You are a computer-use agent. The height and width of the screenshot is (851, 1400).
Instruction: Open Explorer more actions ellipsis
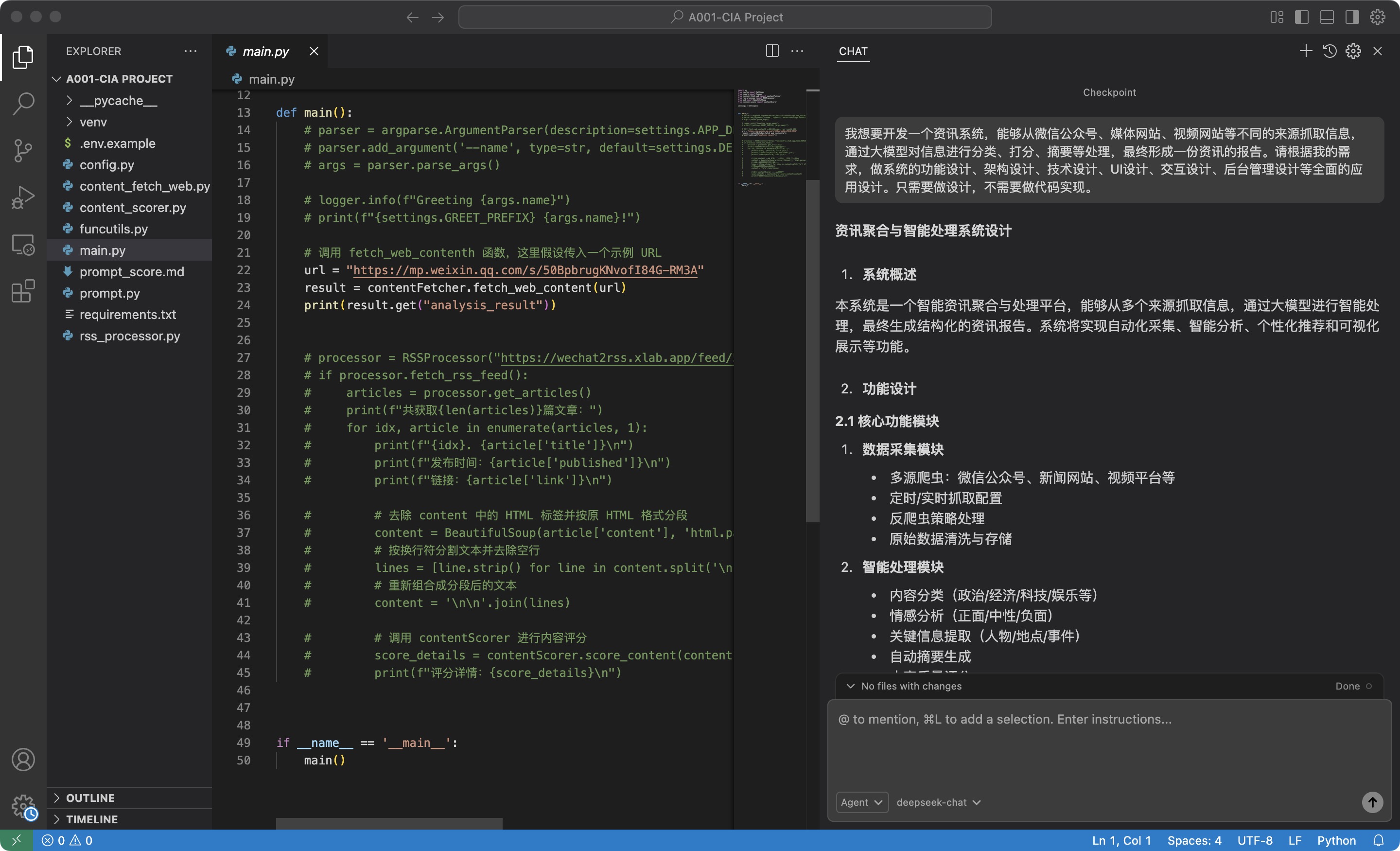tap(191, 51)
